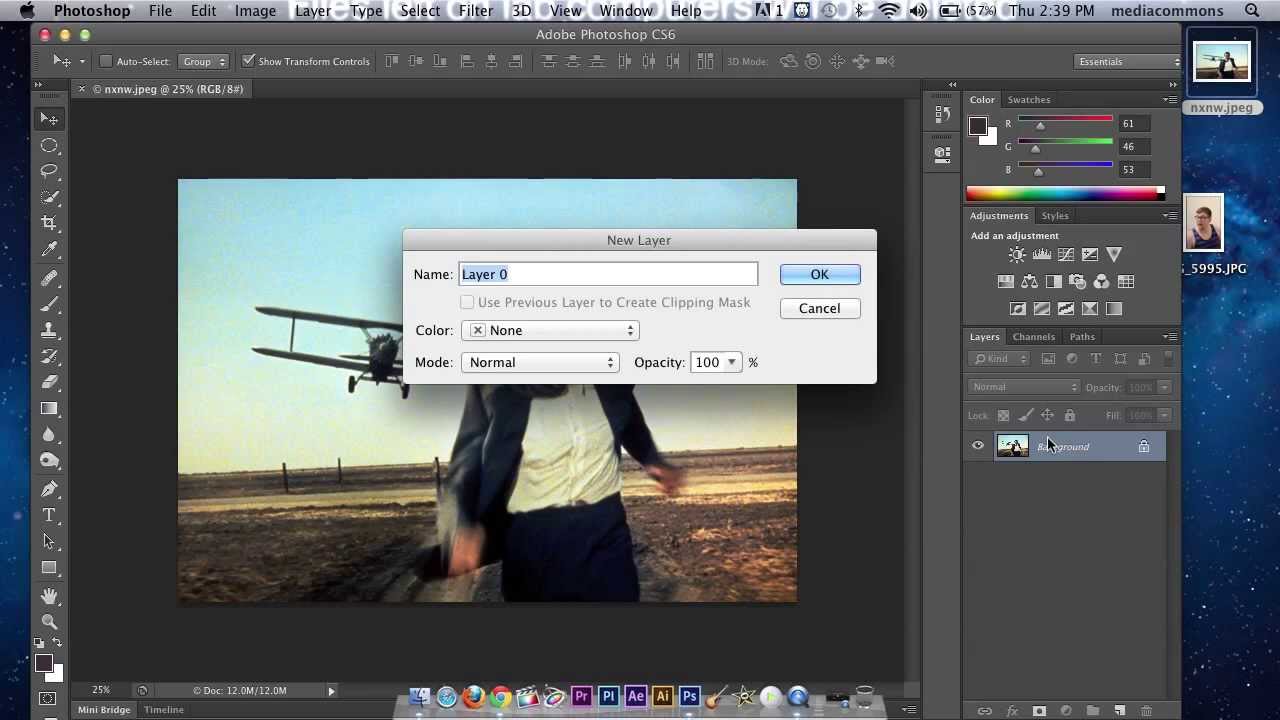Image resolution: width=1280 pixels, height=720 pixels.
Task: Click the lock icon on Background layer
Action: pos(1144,446)
